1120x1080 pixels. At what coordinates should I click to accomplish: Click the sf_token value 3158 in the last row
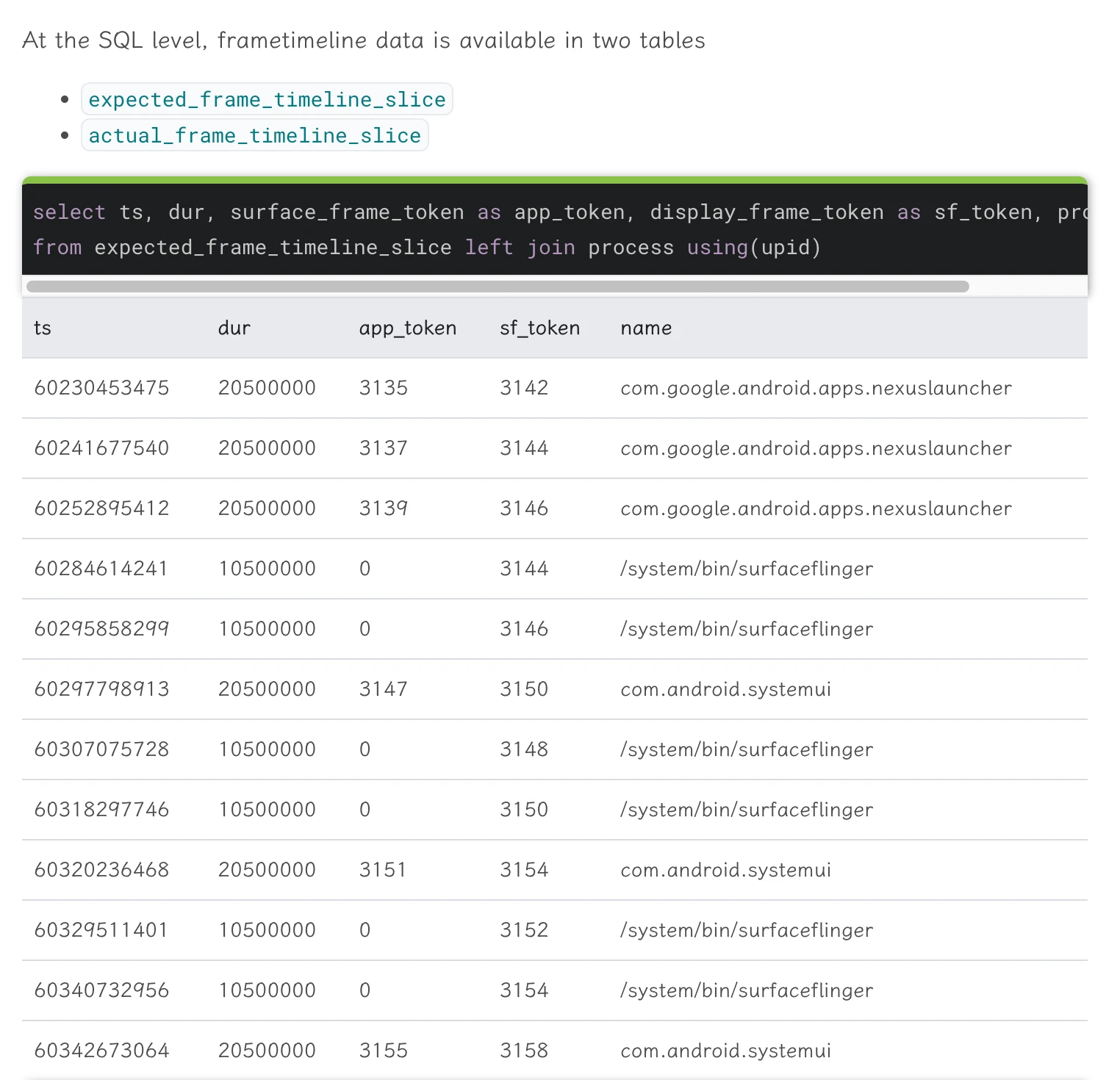[x=524, y=1050]
